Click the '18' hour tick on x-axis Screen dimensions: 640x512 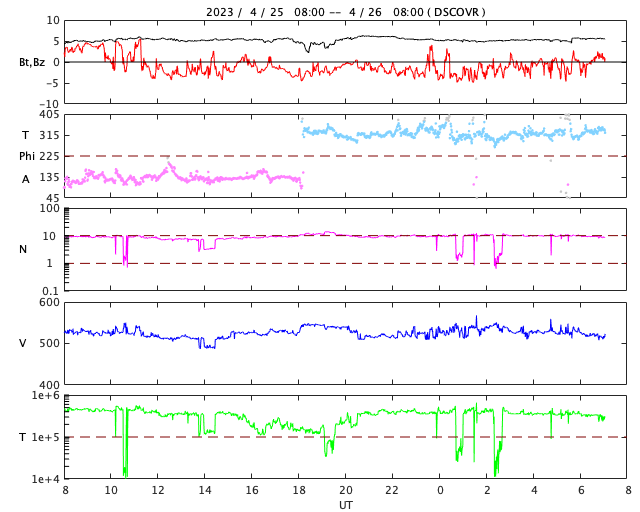299,490
